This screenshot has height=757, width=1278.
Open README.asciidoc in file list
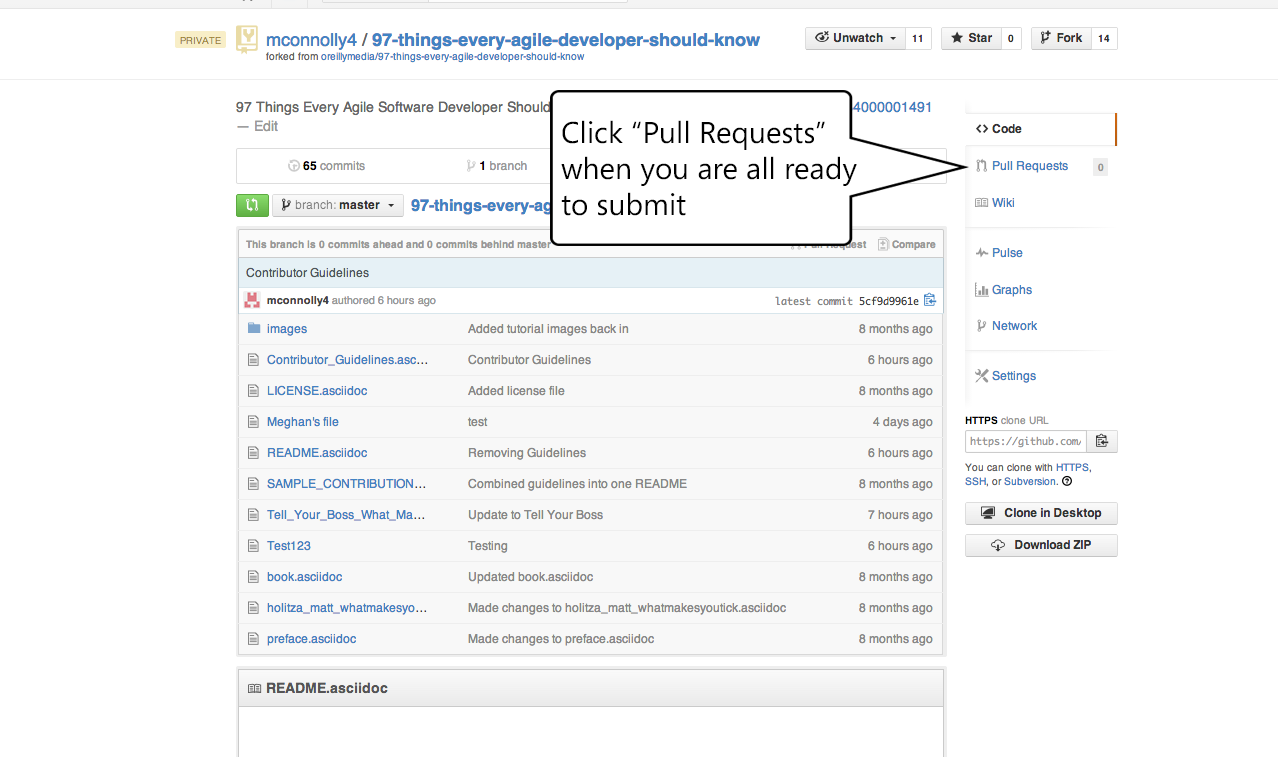pyautogui.click(x=317, y=453)
